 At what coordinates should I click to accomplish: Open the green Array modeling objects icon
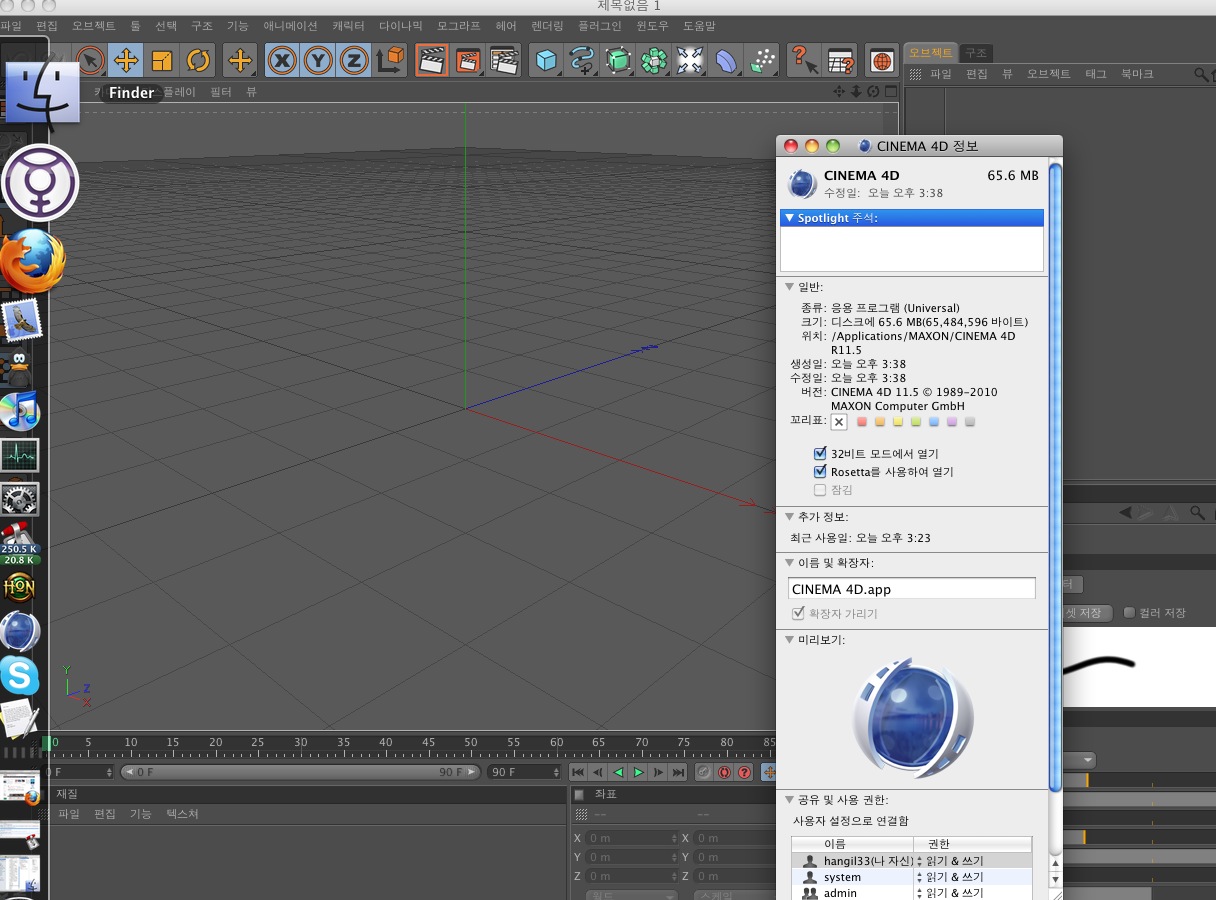654,61
